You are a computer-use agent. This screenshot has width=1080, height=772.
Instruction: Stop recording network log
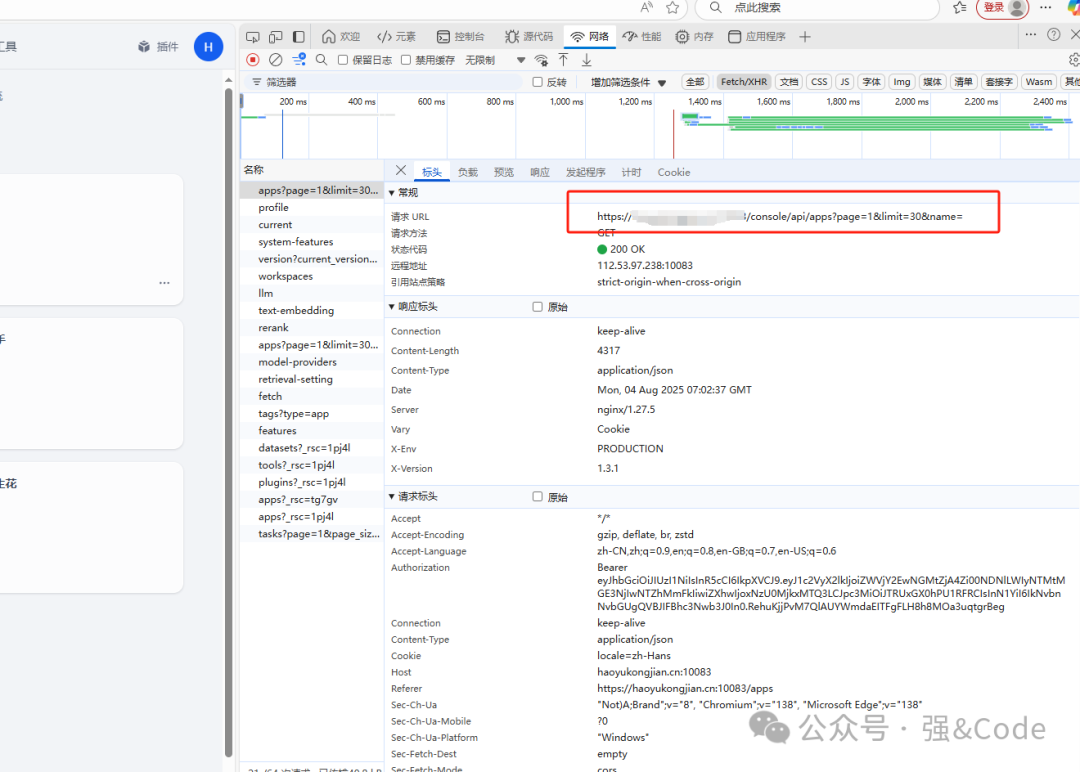coord(253,60)
